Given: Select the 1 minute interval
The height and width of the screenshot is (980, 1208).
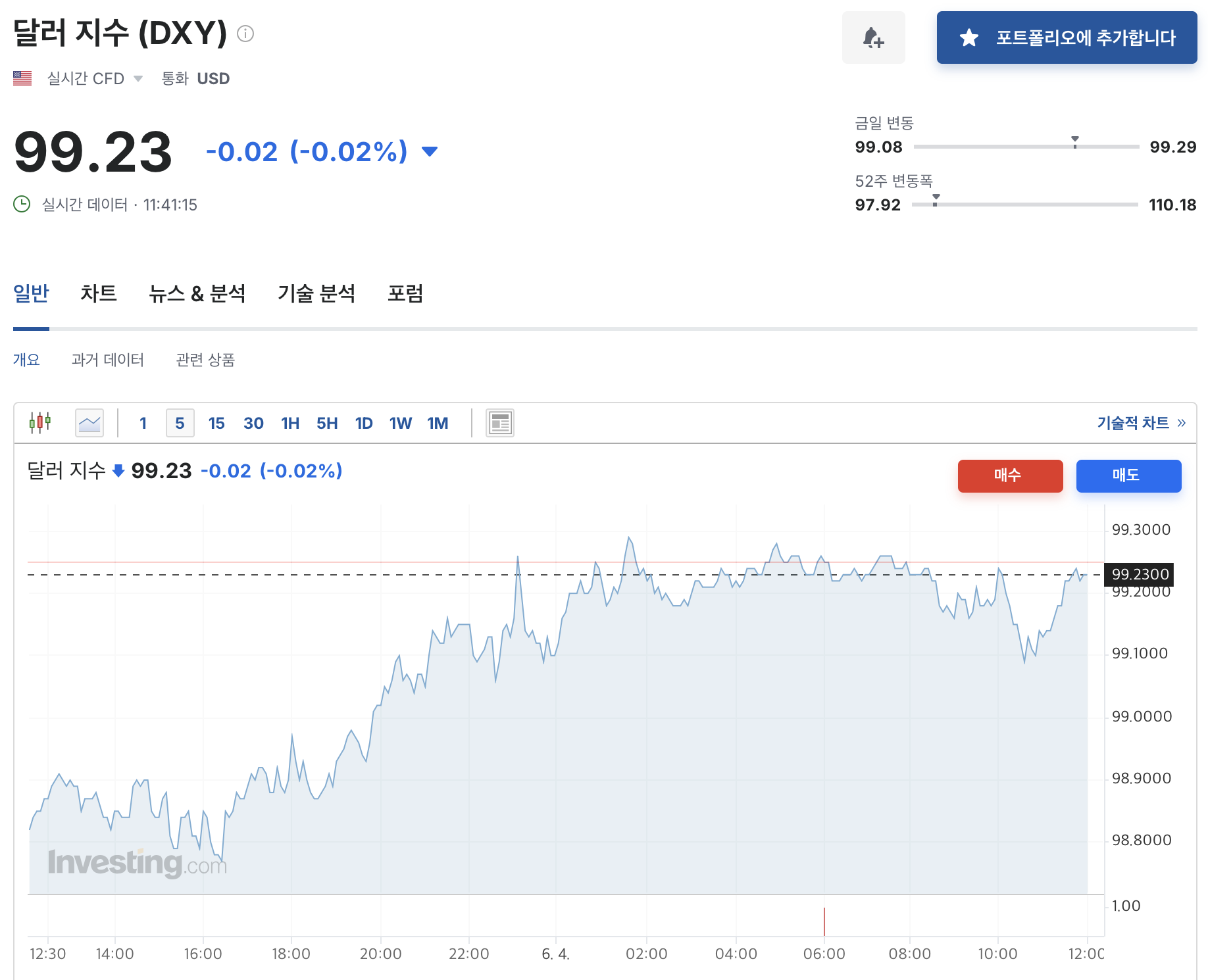Looking at the screenshot, I should coord(143,423).
